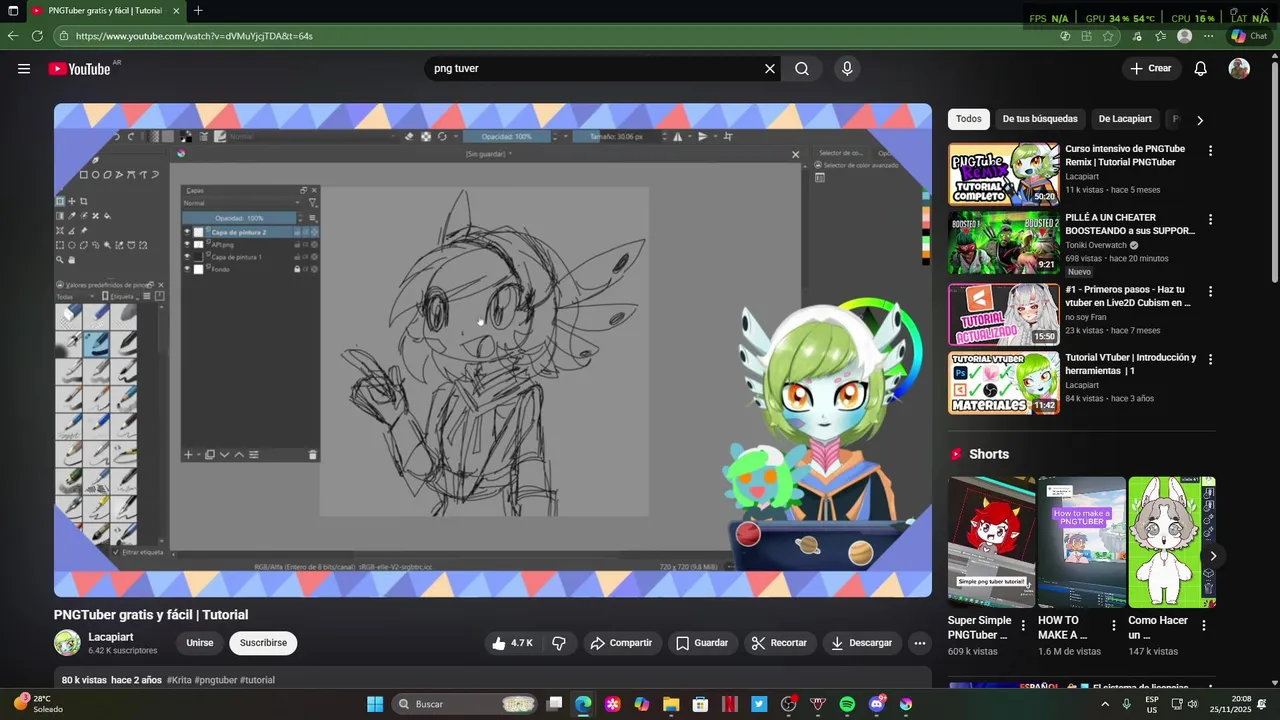
Task: Click the page vertical scrollbar
Action: [1274, 170]
